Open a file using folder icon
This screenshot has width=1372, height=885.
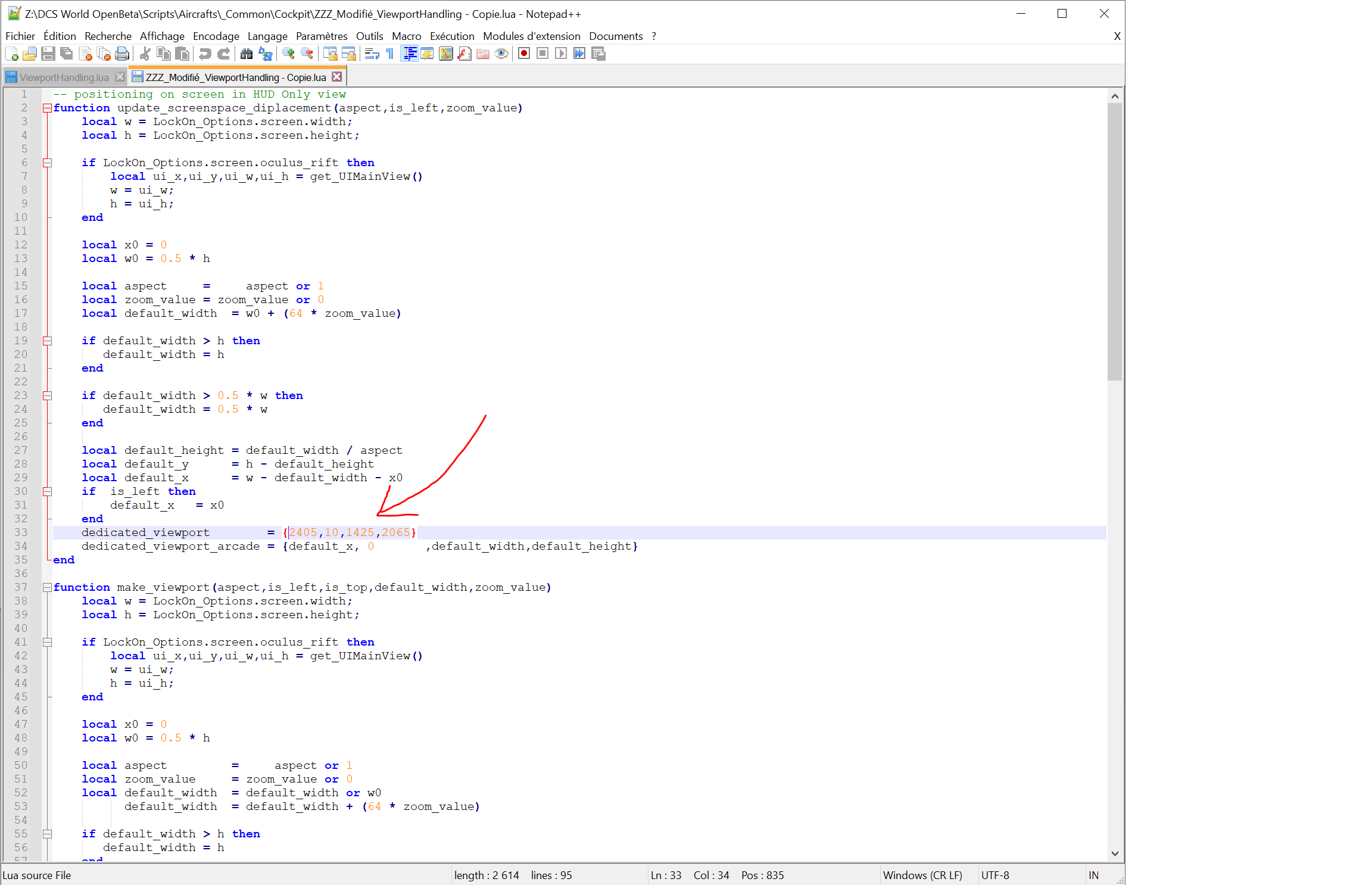click(x=30, y=54)
